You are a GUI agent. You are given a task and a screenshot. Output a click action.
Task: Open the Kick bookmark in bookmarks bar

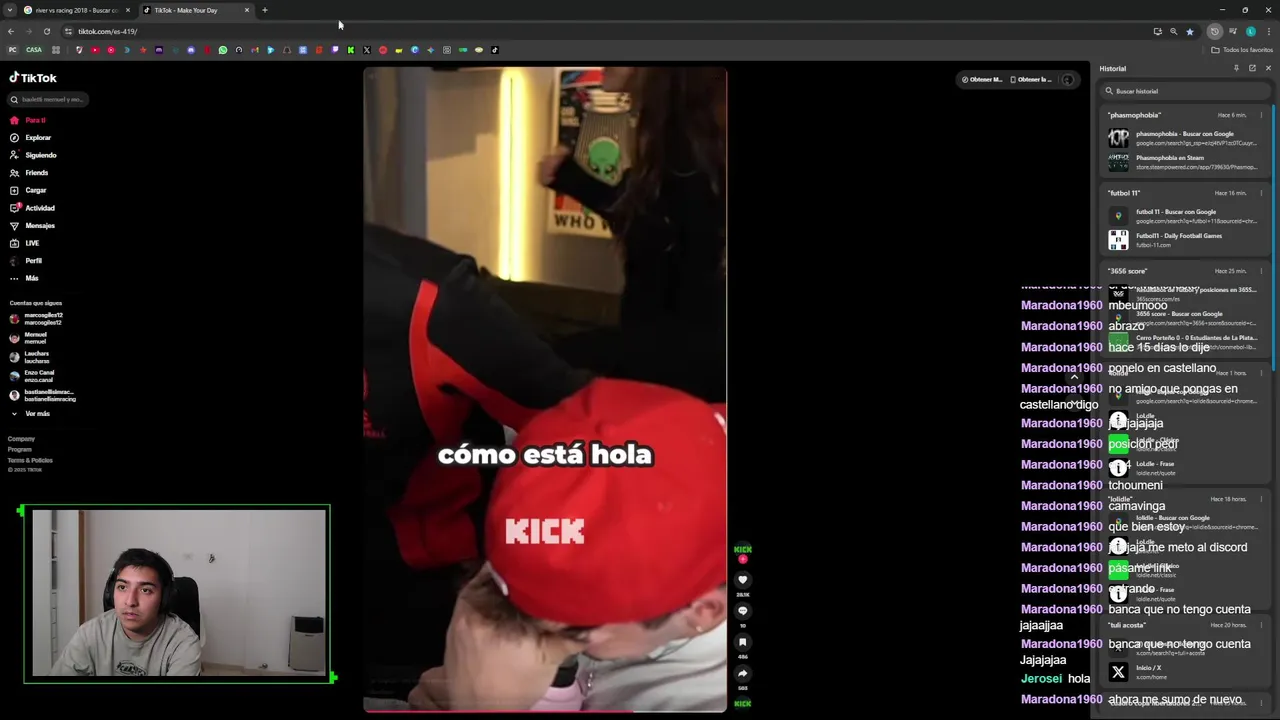tap(351, 50)
